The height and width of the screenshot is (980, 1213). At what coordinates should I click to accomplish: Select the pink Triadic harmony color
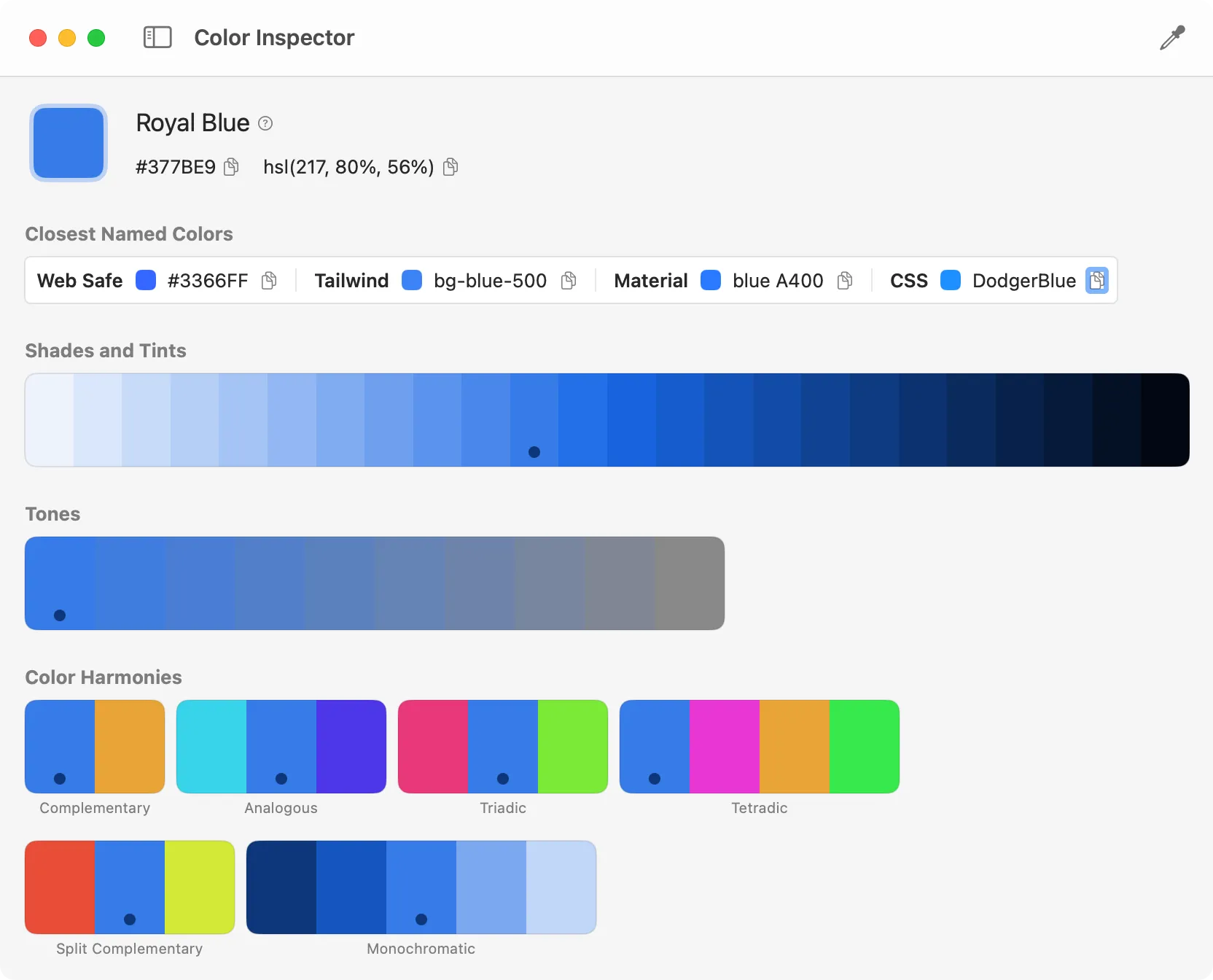432,747
